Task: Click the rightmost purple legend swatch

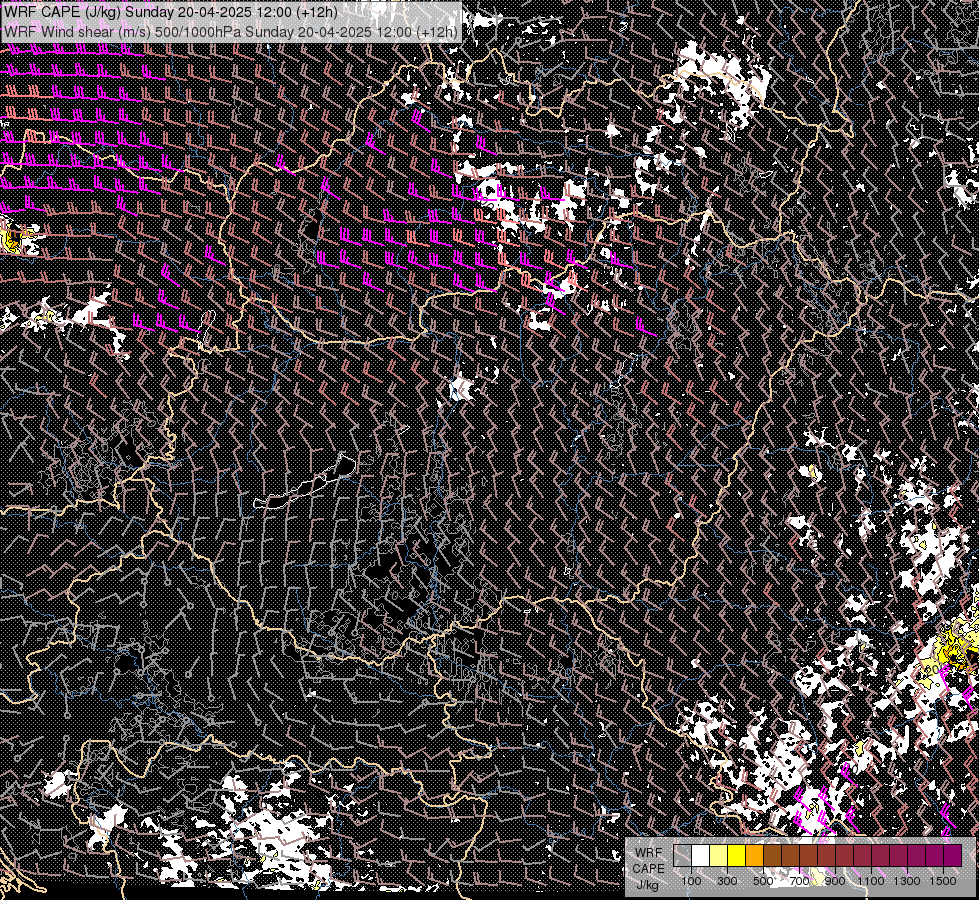Action: coord(953,856)
